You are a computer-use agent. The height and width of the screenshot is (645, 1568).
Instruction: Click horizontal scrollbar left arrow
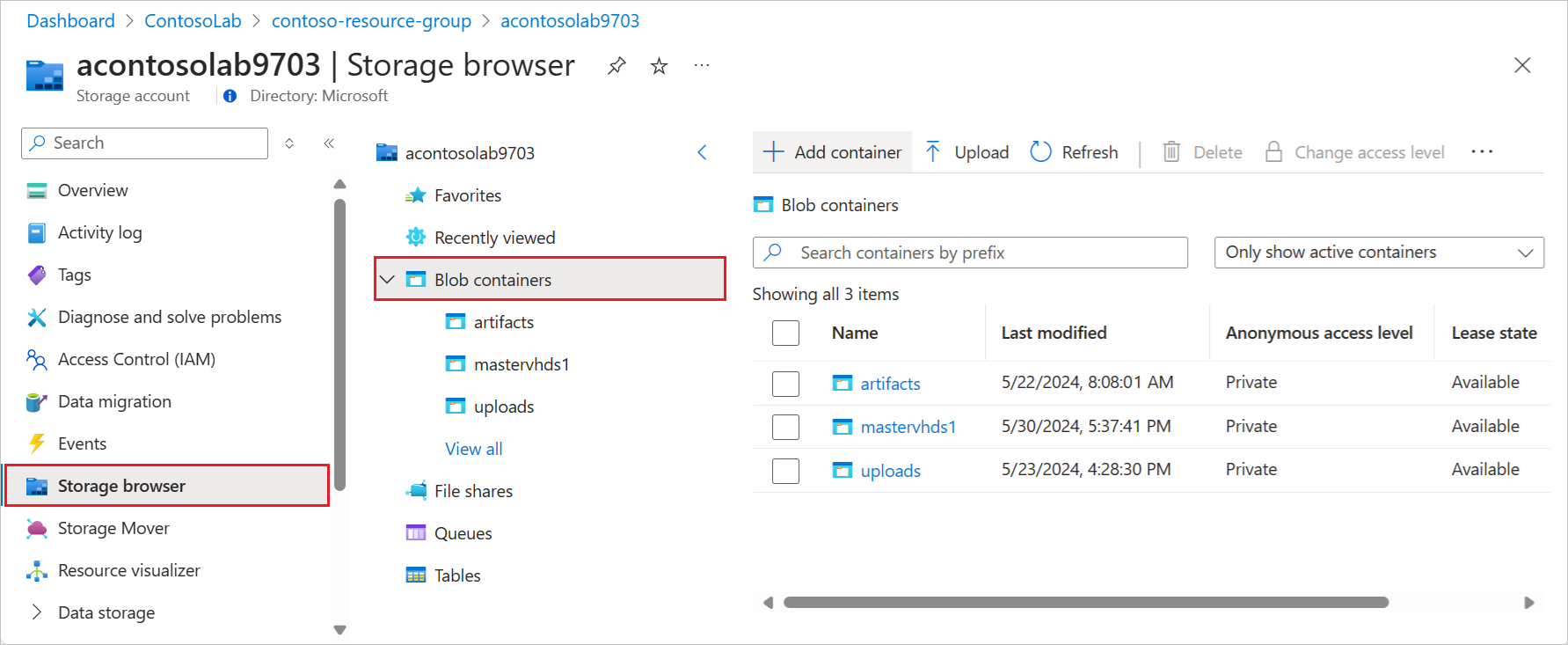(768, 603)
